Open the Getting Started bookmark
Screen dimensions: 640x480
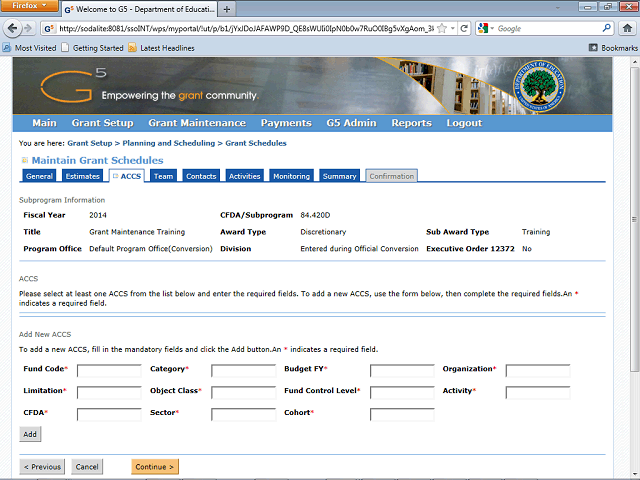click(x=92, y=48)
